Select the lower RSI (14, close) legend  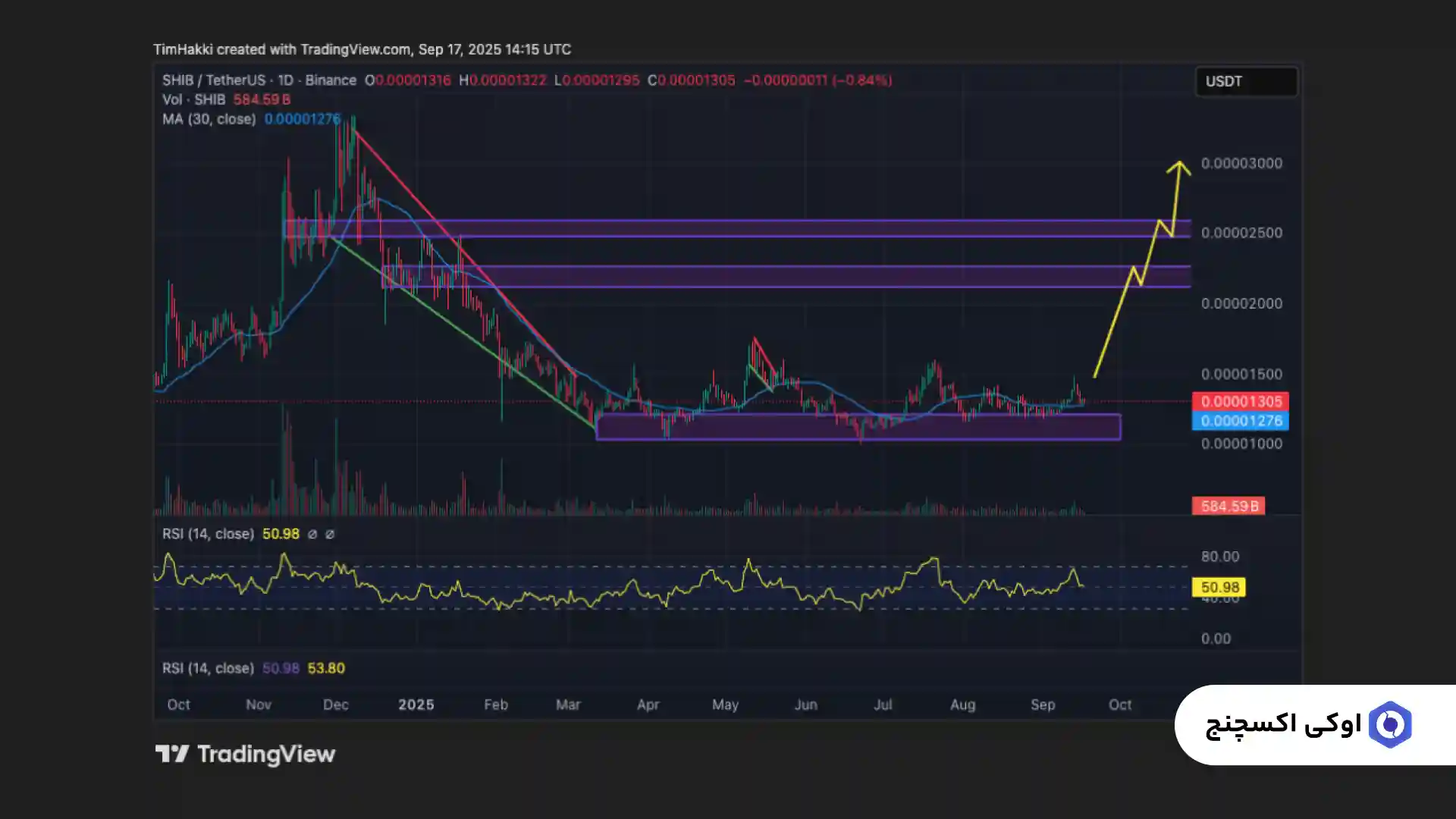pyautogui.click(x=208, y=668)
